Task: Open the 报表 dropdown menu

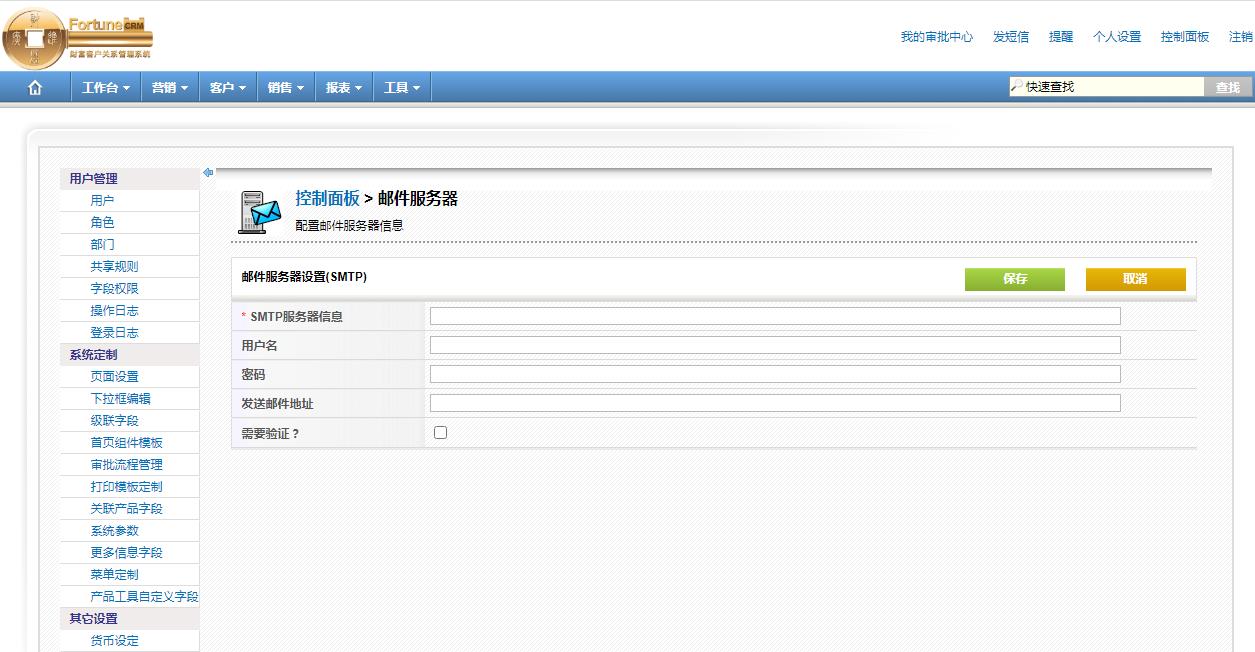Action: point(344,88)
